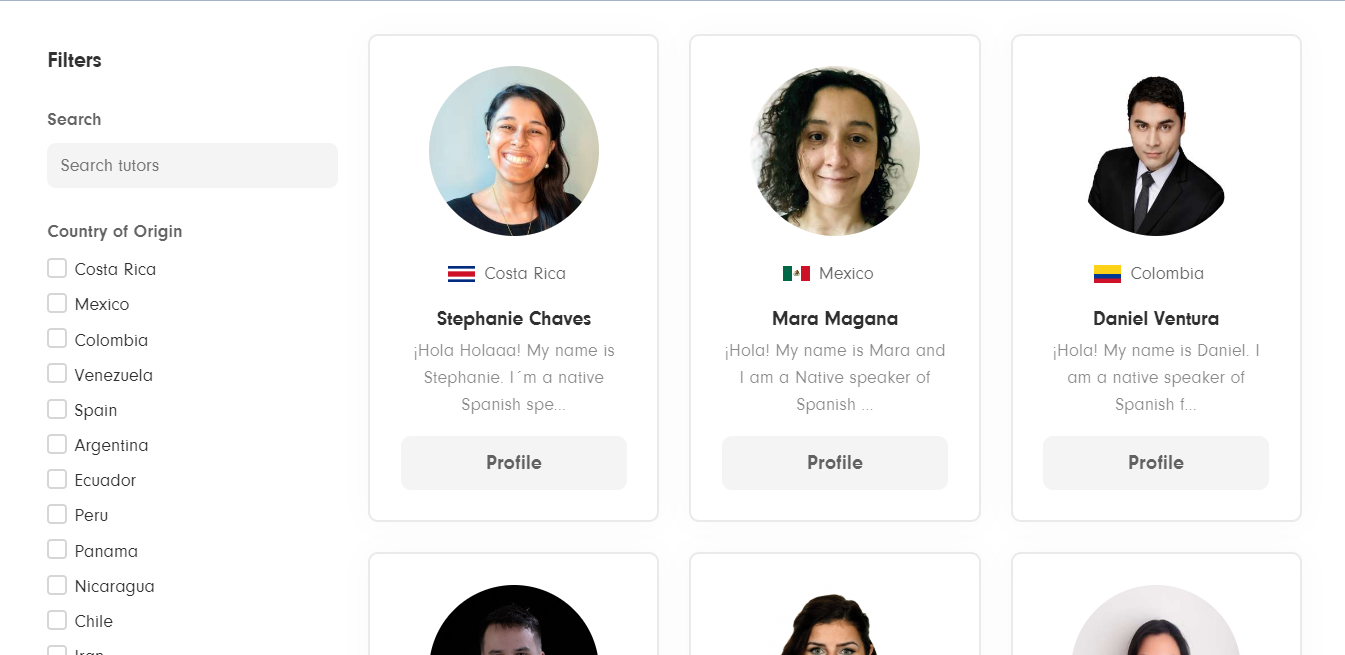
Task: Enable the Mexico country checkbox
Action: (57, 303)
